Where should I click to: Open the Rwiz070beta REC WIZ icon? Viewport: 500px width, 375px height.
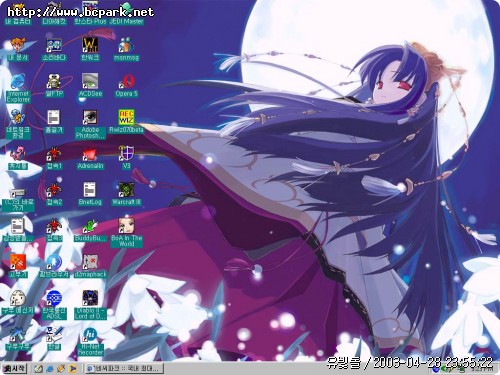[126, 121]
